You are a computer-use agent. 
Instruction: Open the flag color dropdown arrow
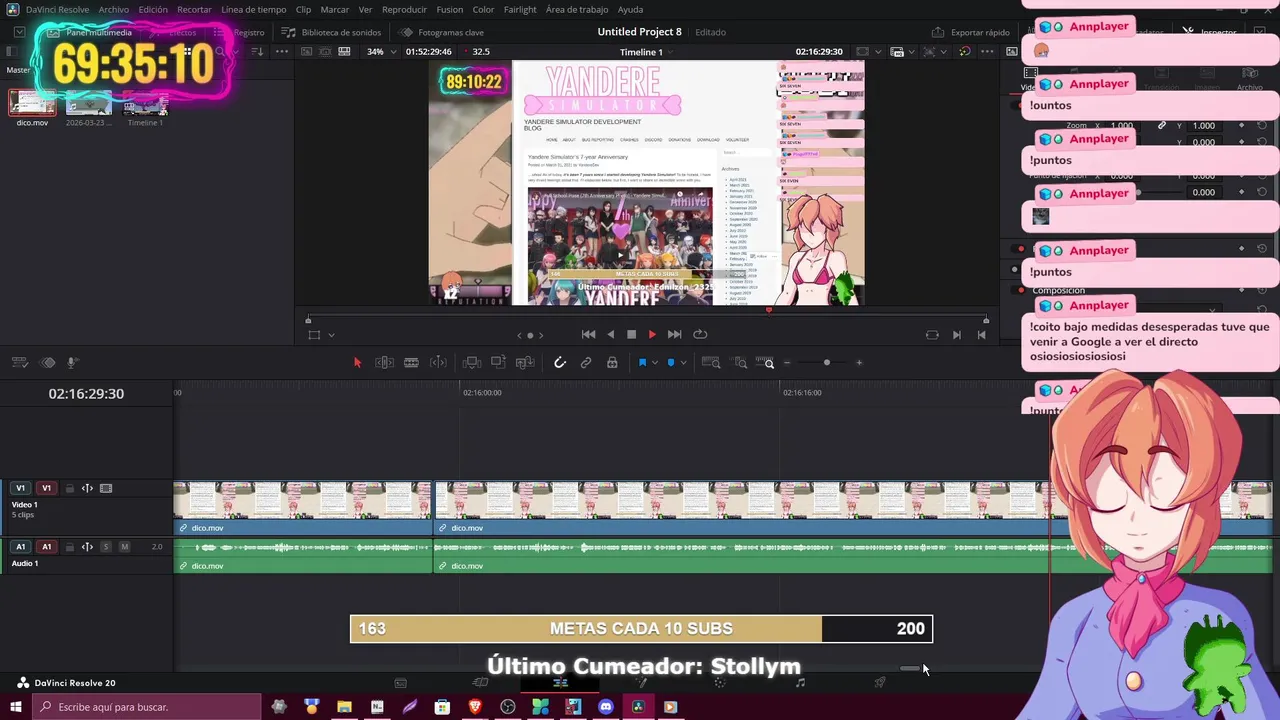(655, 363)
